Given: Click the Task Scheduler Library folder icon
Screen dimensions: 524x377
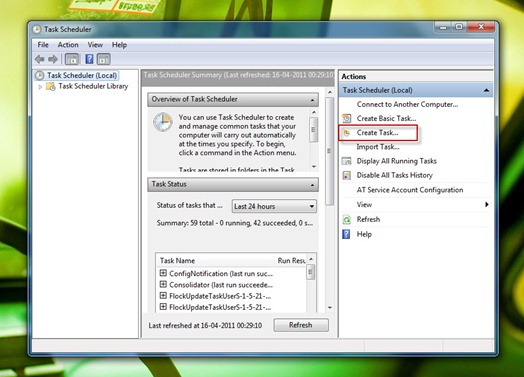Looking at the screenshot, I should tap(51, 86).
